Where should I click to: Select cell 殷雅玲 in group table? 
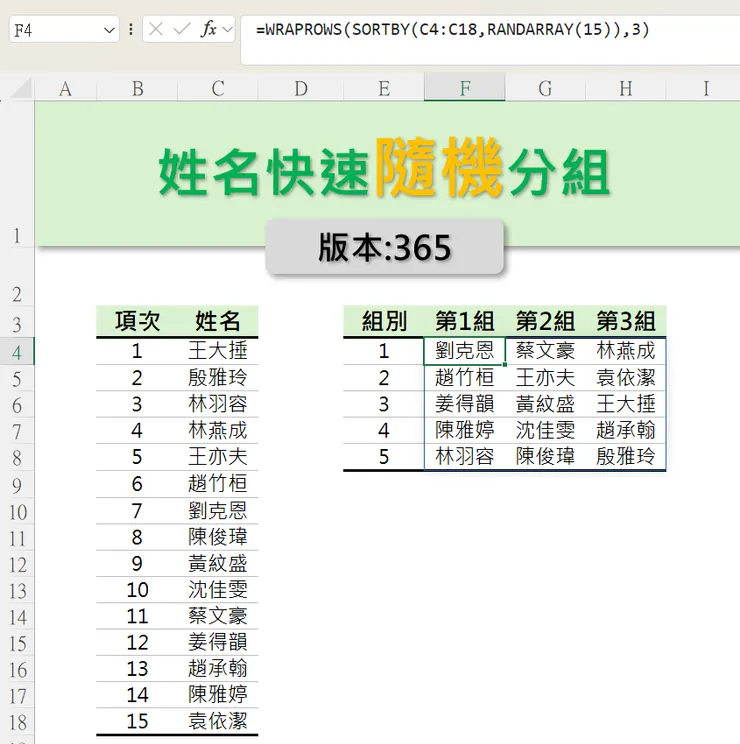pyautogui.click(x=626, y=456)
